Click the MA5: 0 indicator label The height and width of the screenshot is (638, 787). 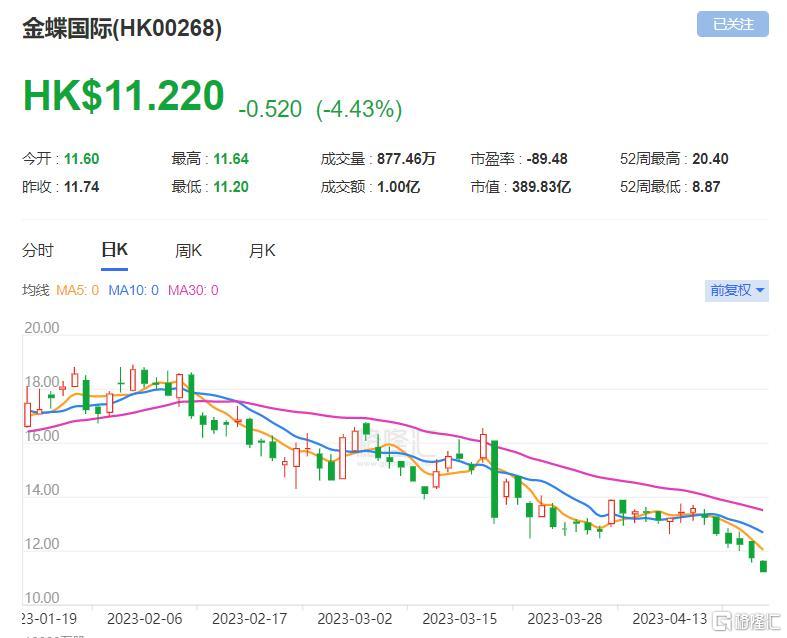click(77, 290)
